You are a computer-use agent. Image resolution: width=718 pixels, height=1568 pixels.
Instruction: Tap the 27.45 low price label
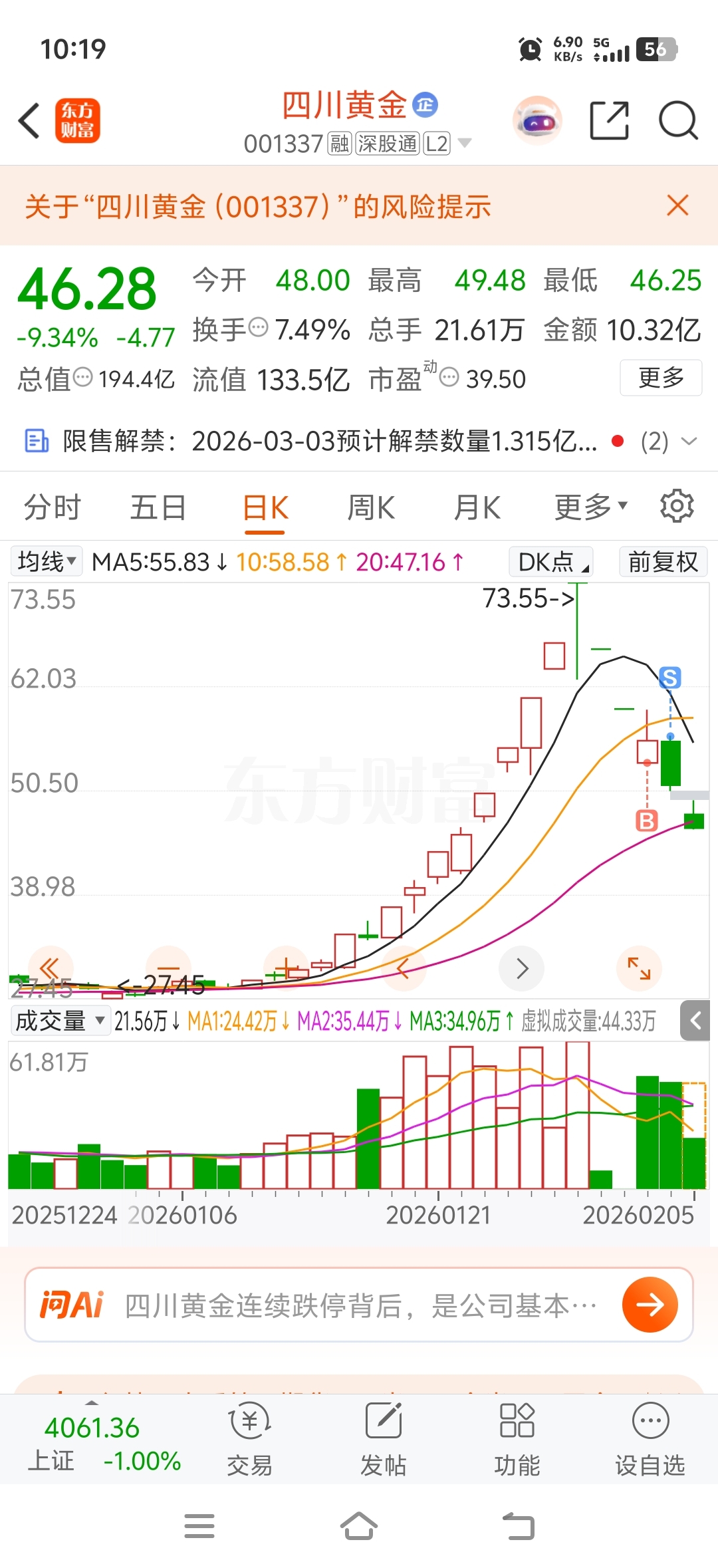pyautogui.click(x=161, y=985)
